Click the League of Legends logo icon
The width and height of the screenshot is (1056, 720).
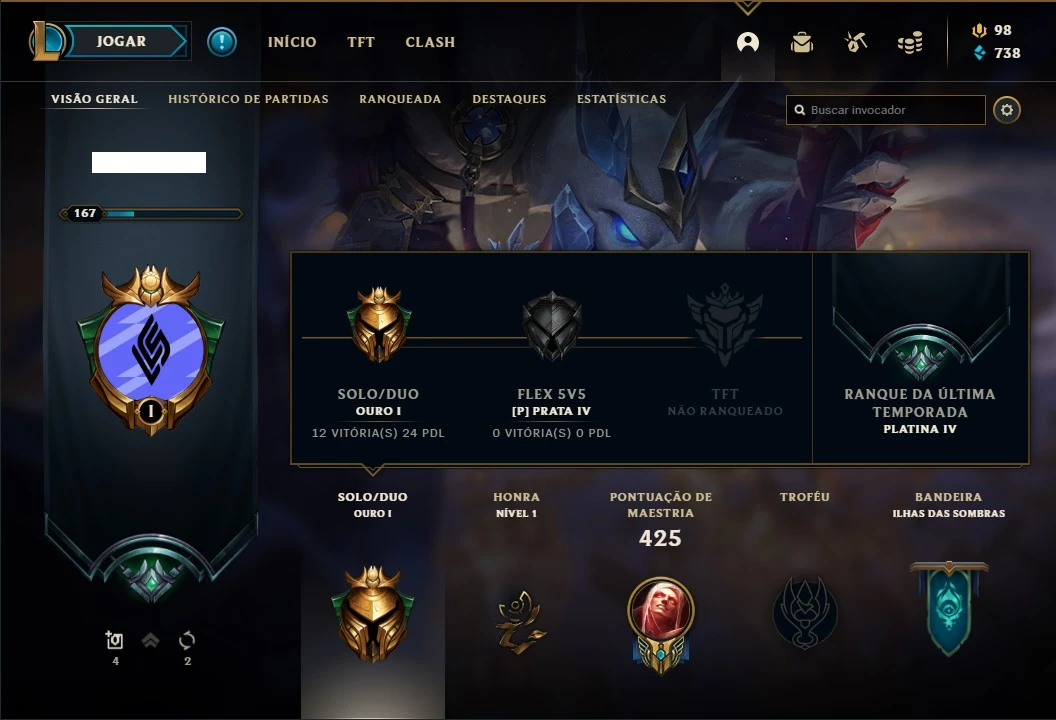(x=46, y=41)
